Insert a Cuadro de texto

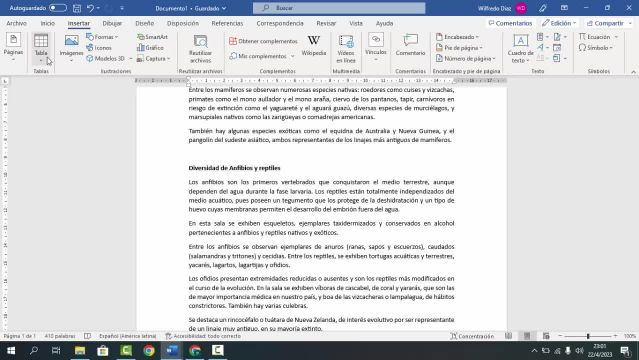point(520,49)
